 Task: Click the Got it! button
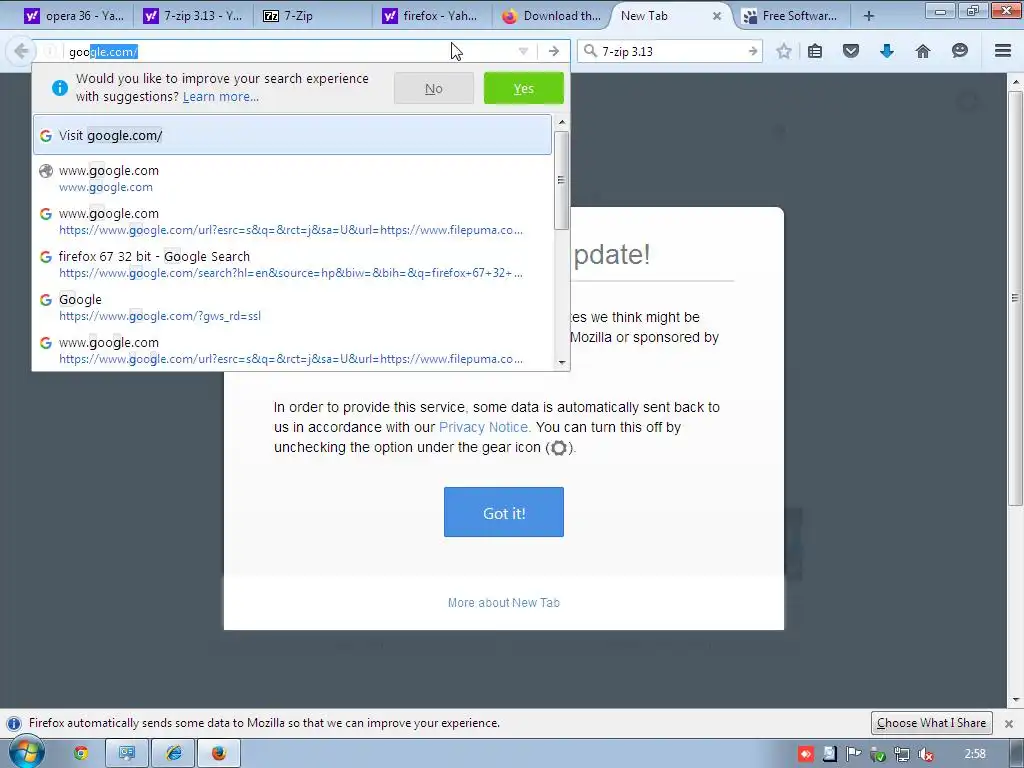[x=504, y=513]
